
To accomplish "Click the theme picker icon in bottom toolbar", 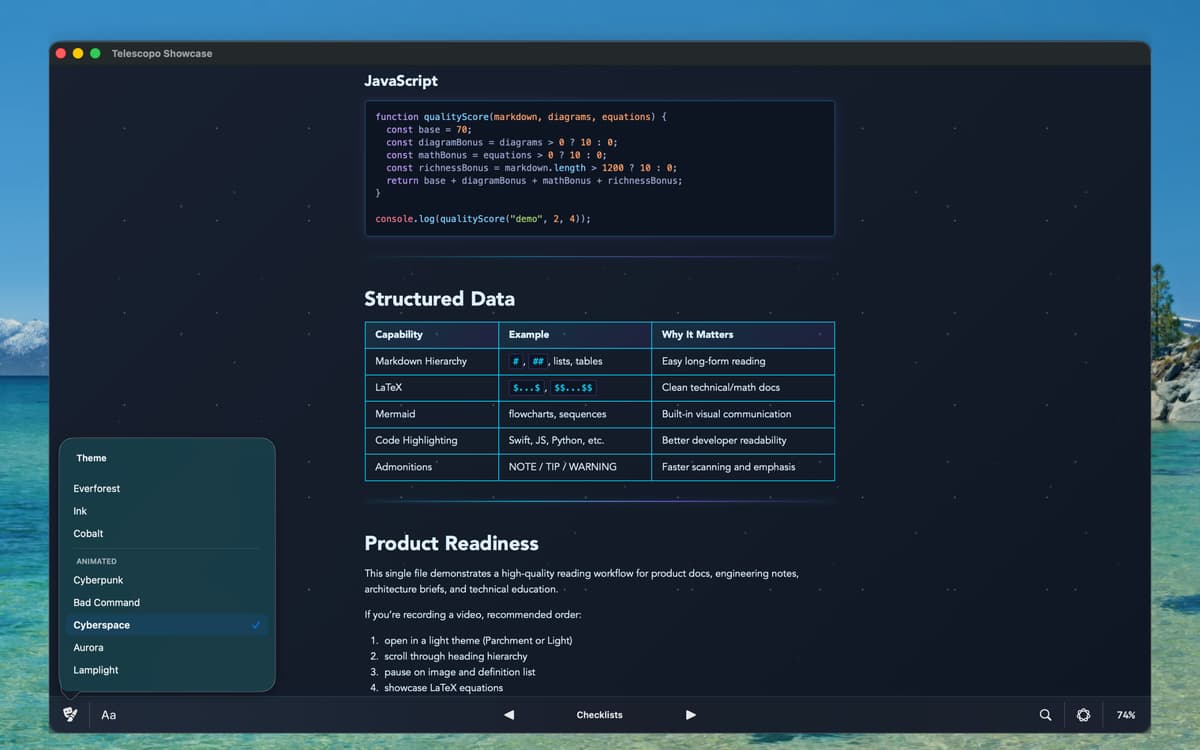I will point(69,714).
